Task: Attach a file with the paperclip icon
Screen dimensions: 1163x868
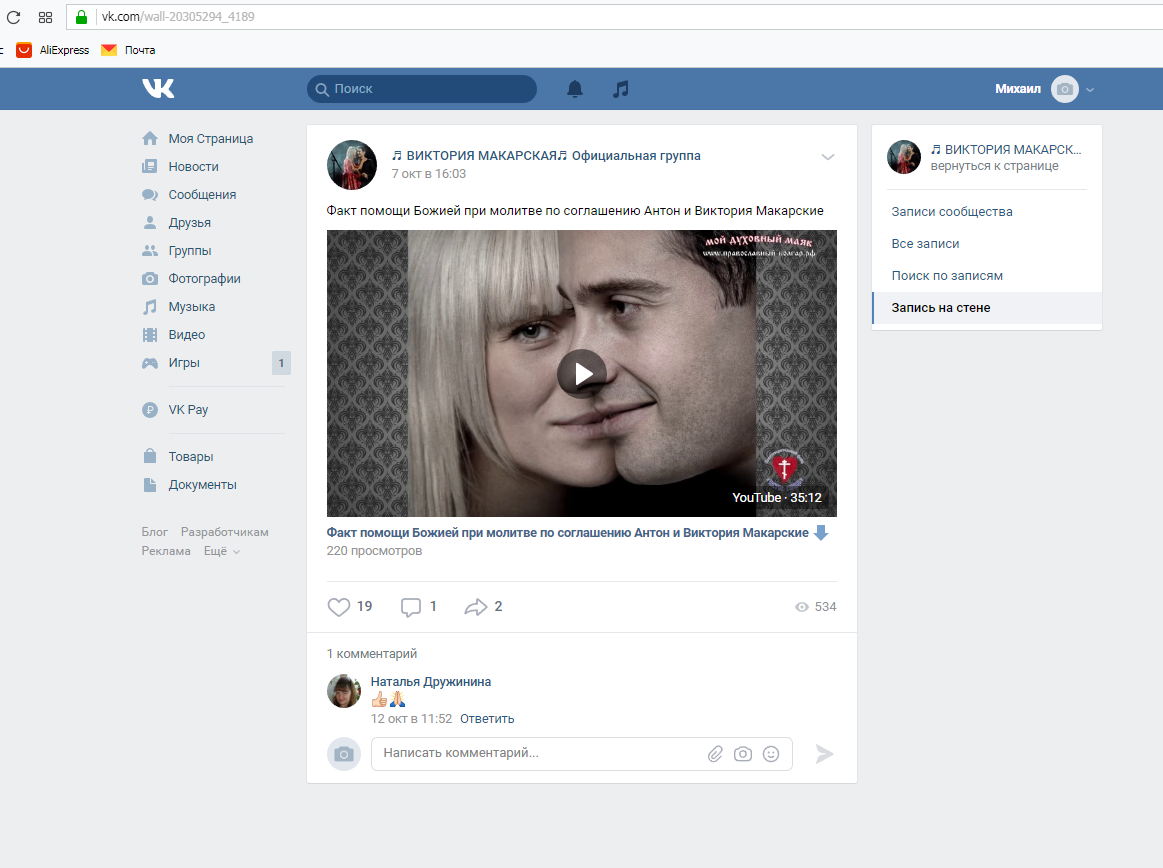Action: coord(715,754)
